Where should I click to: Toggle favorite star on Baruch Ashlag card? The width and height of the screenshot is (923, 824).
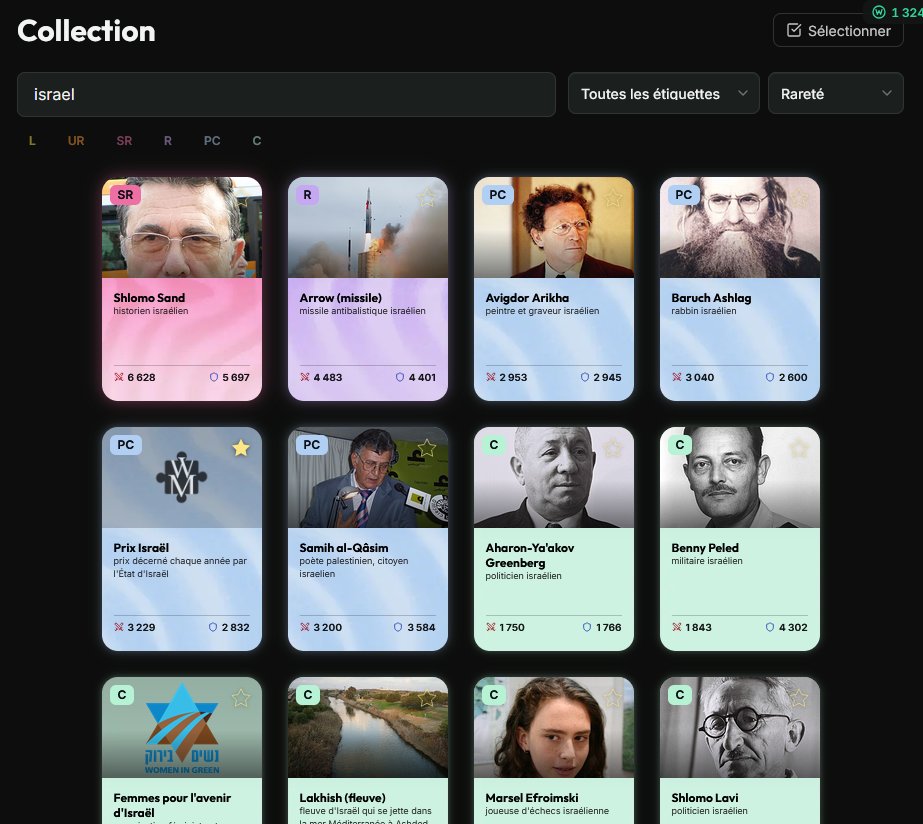pyautogui.click(x=799, y=198)
